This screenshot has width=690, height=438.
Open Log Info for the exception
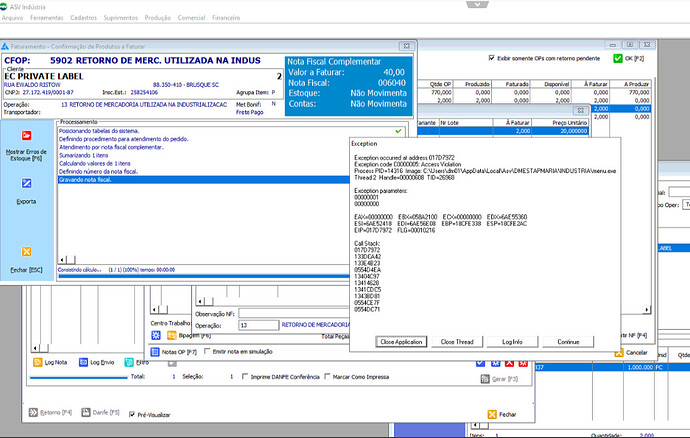[513, 342]
